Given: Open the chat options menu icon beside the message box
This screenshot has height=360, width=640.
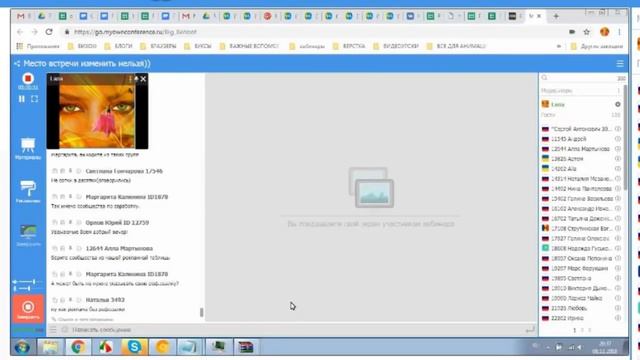Looking at the screenshot, I should click(53, 329).
